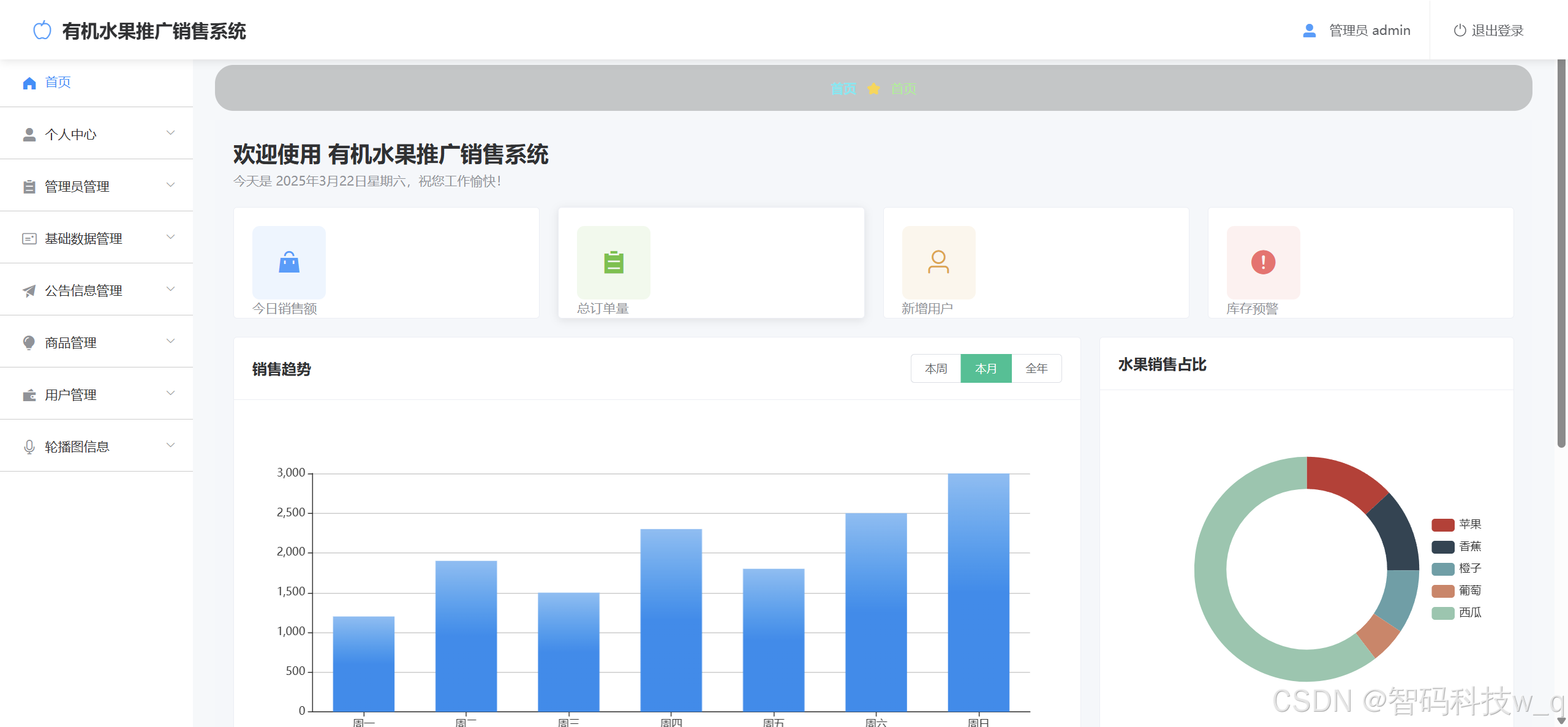Switch sales trend to 全年 view
Viewport: 1568px width, 727px height.
1036,369
